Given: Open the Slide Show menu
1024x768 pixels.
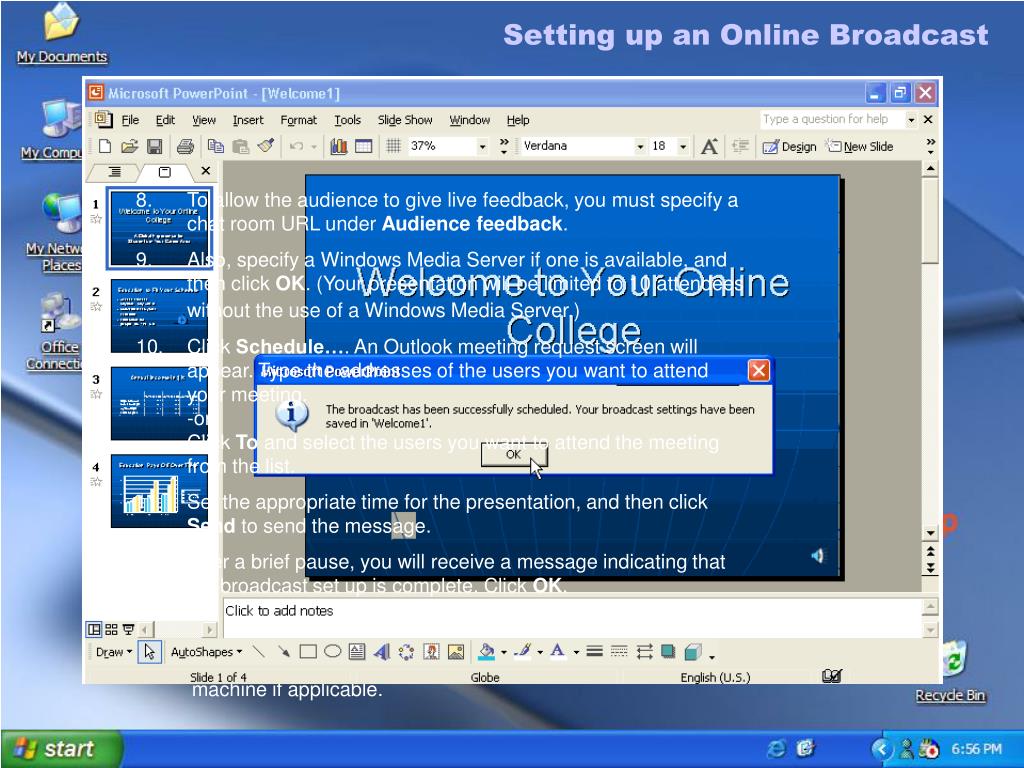Looking at the screenshot, I should (x=405, y=120).
